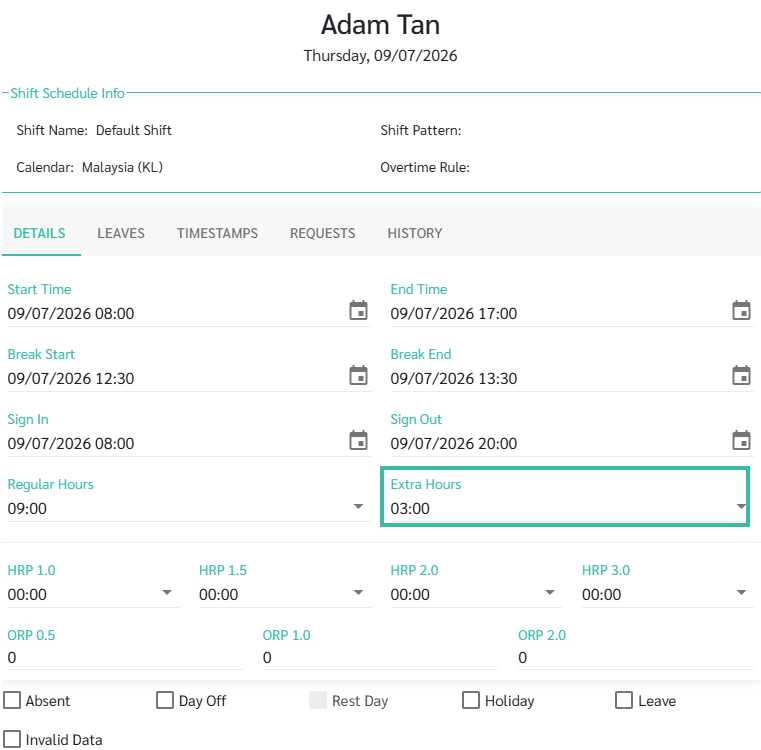The height and width of the screenshot is (750, 761).
Task: Edit the Sign Out field value
Action: (x=558, y=444)
